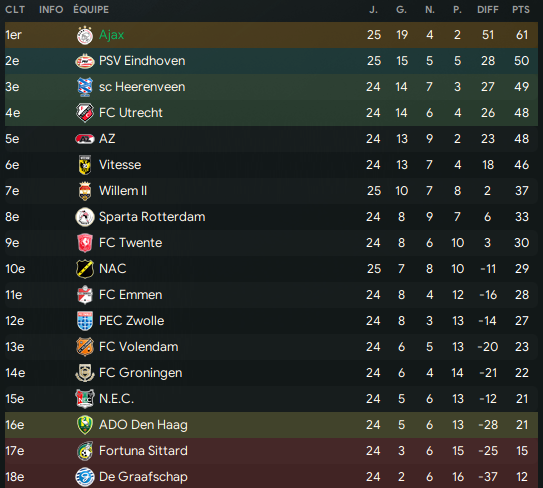This screenshot has height=488, width=543.
Task: Click the PSV Eindhoven club badge
Action: tap(85, 61)
